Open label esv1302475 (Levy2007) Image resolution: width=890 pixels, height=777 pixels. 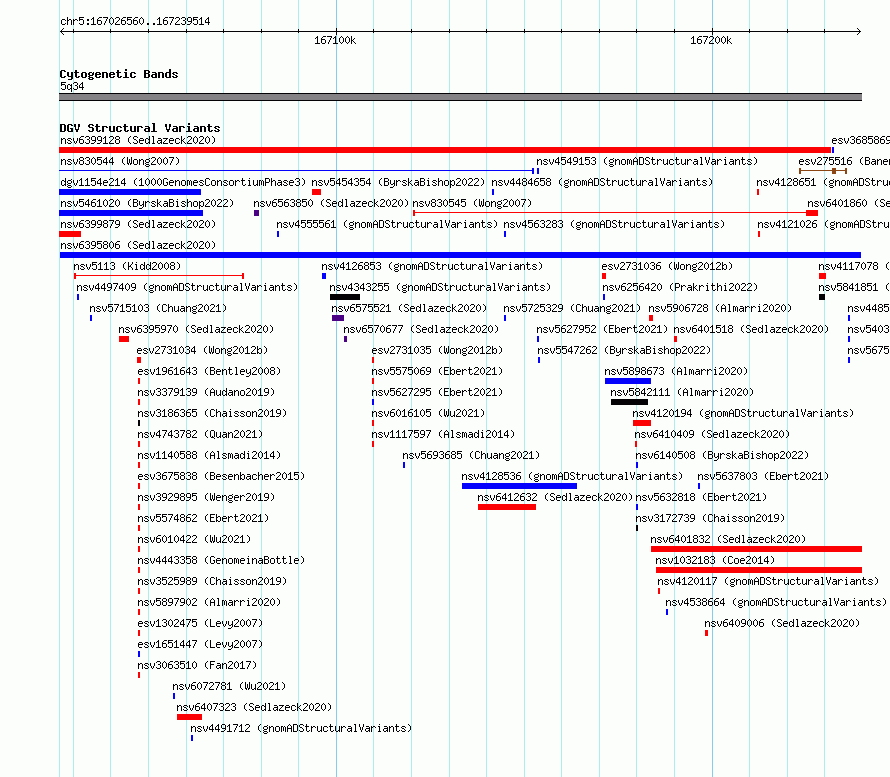click(200, 623)
